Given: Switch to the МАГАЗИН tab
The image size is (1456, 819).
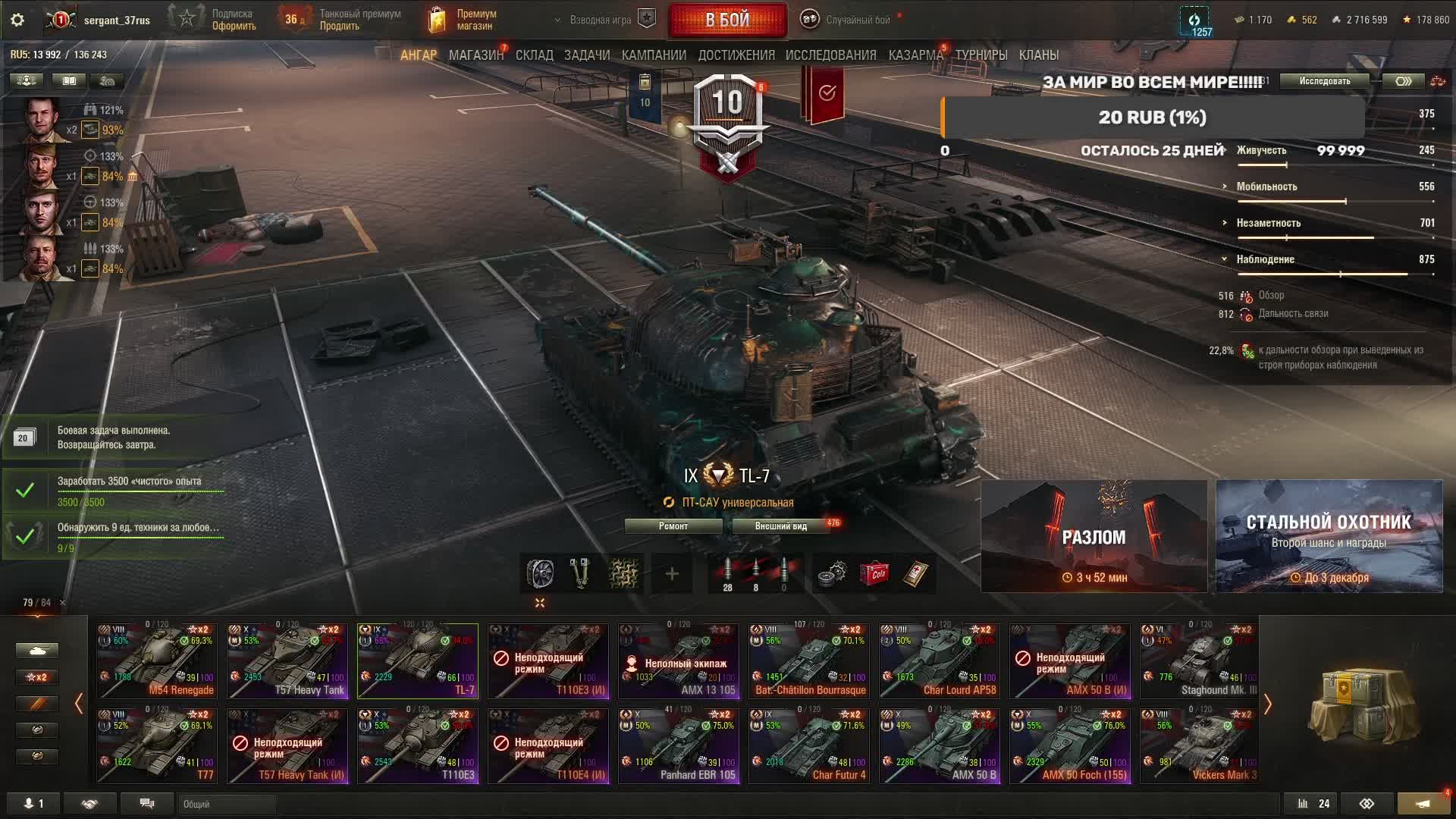Looking at the screenshot, I should click(x=475, y=55).
